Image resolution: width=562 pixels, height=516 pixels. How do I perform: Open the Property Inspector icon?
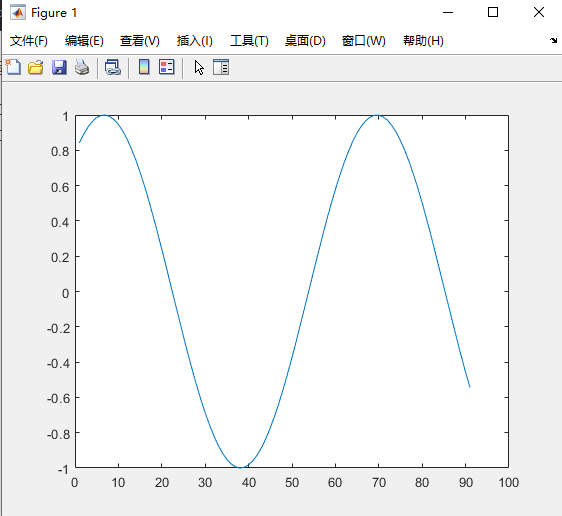click(221, 67)
